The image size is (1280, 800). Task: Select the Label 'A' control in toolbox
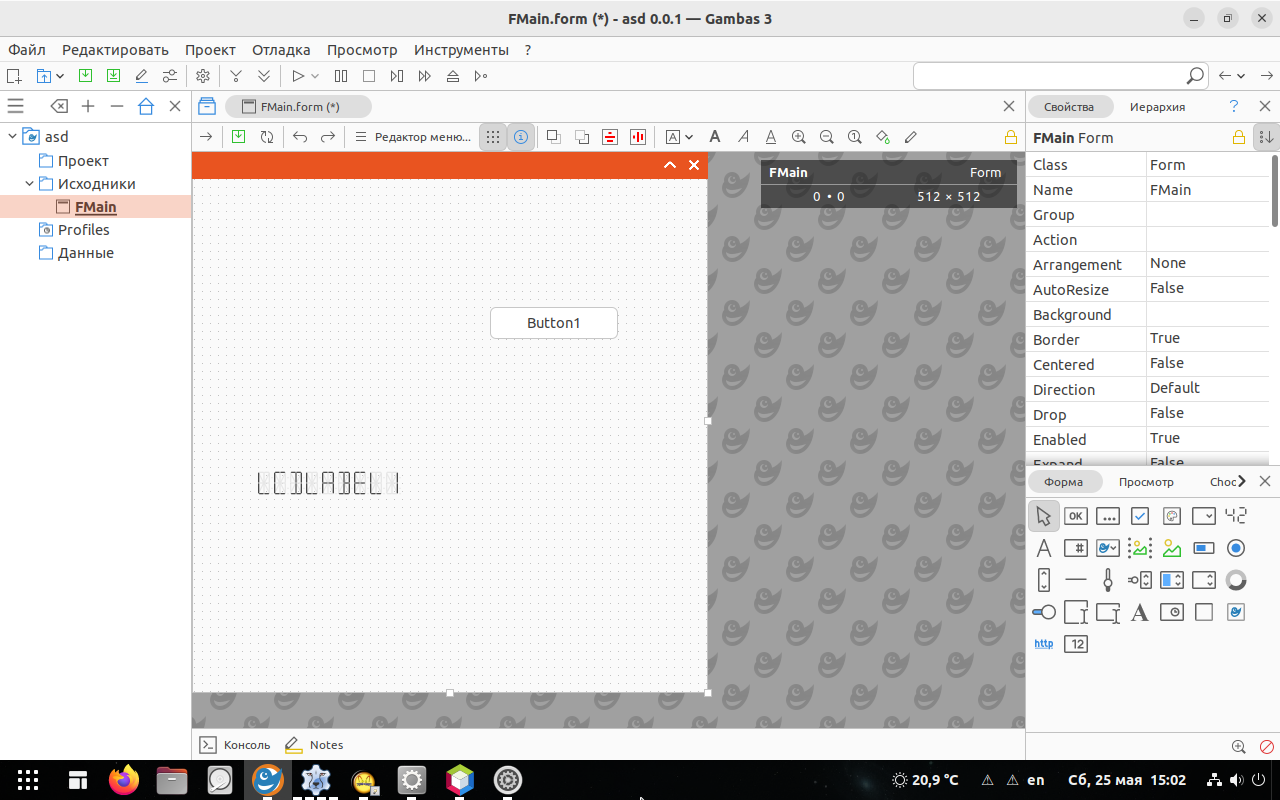[x=1043, y=548]
